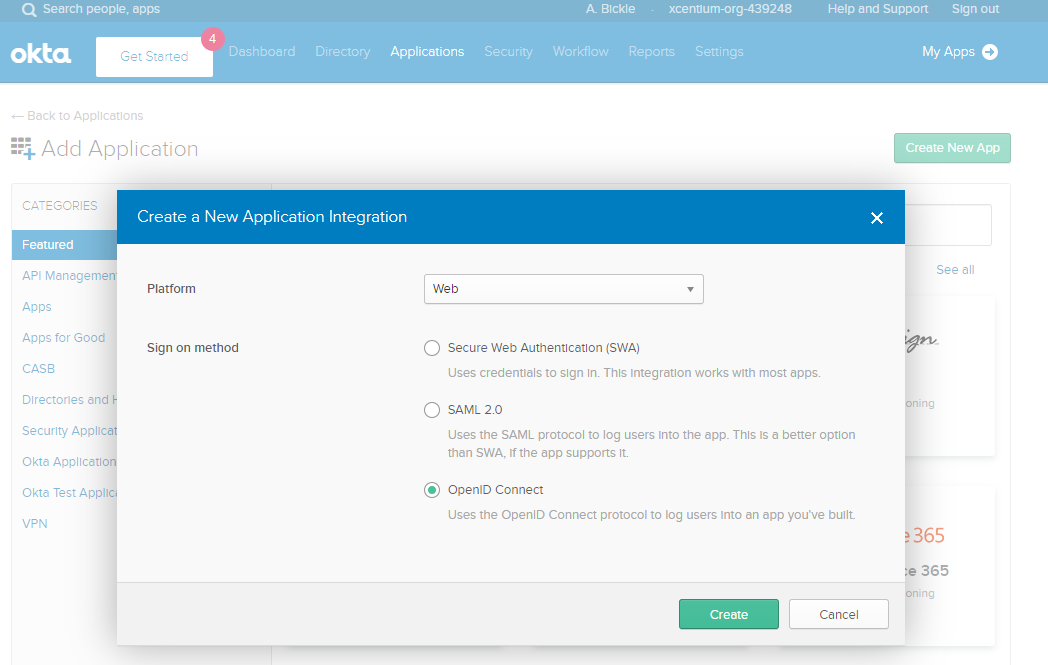This screenshot has height=665, width=1048.
Task: Open the Directory menu
Action: (343, 51)
